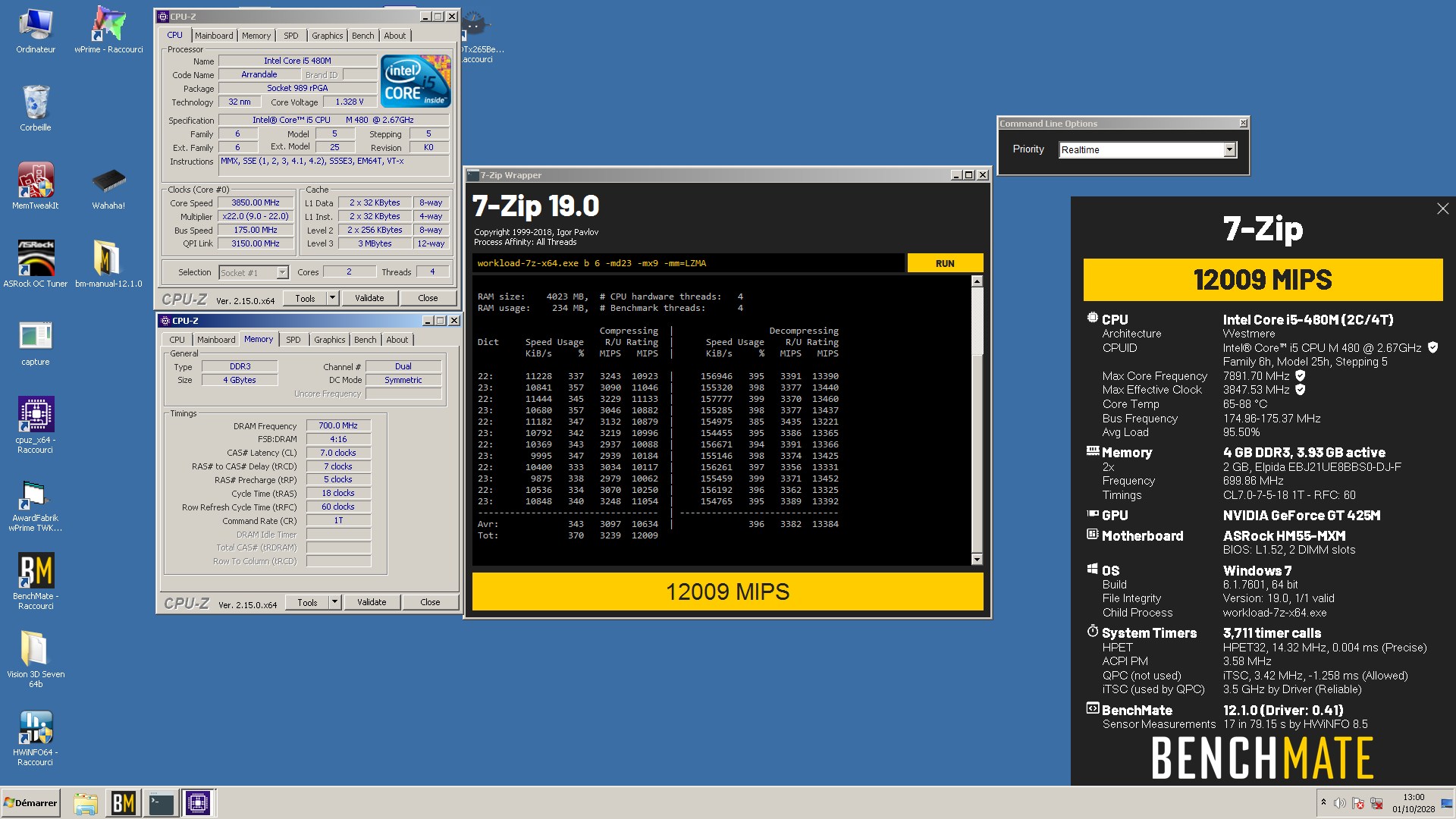Launch HWiNFO64 - Raccourci desktop shortcut

click(36, 738)
